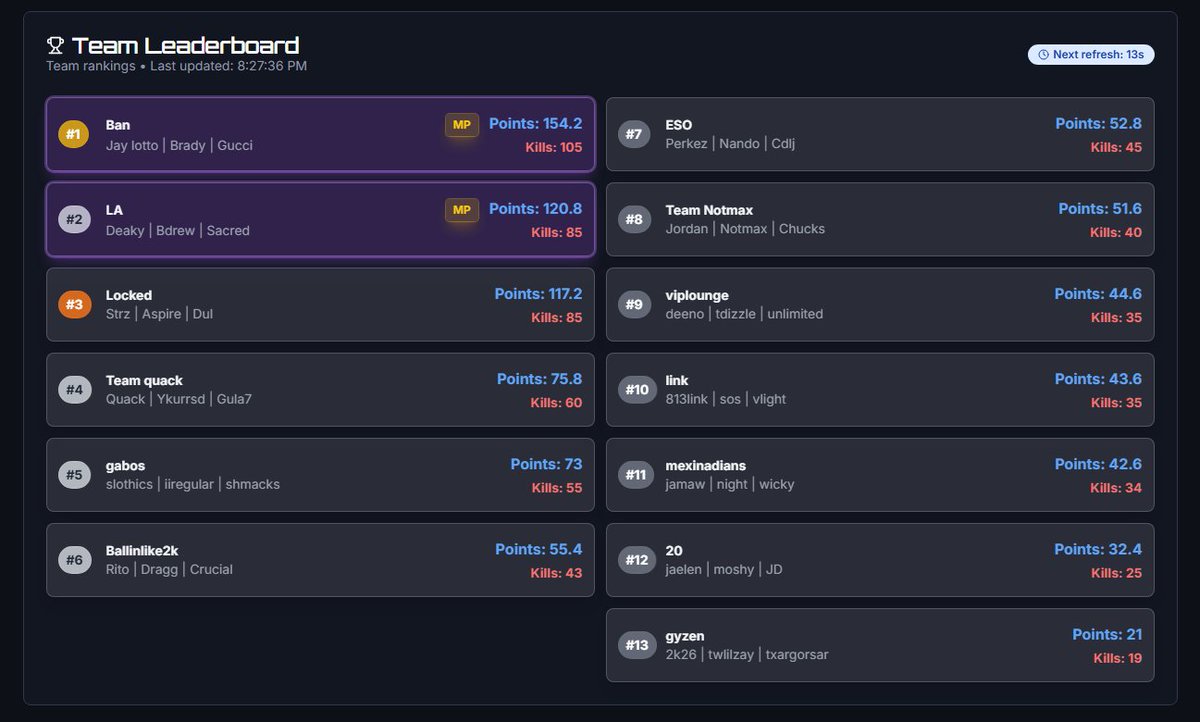Click Points: 120.8 value

click(x=535, y=209)
